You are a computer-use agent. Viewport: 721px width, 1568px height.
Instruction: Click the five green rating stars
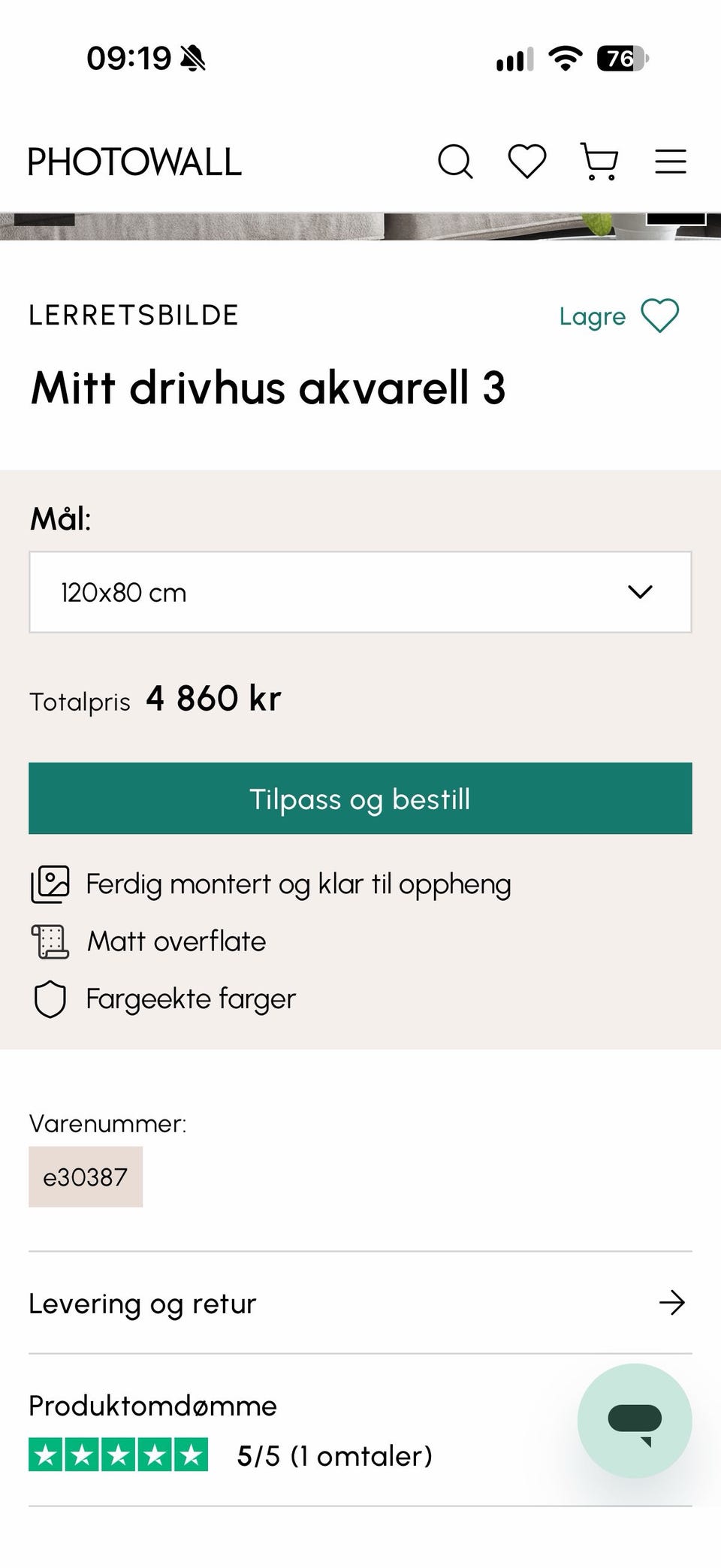119,1455
